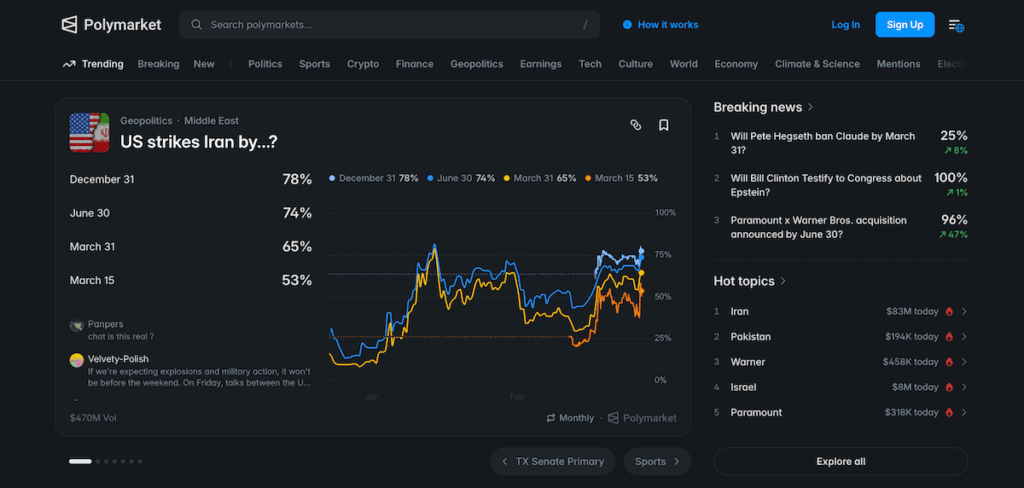Click the magnifier icon in search bar
Viewport: 1024px width, 488px height.
point(196,25)
